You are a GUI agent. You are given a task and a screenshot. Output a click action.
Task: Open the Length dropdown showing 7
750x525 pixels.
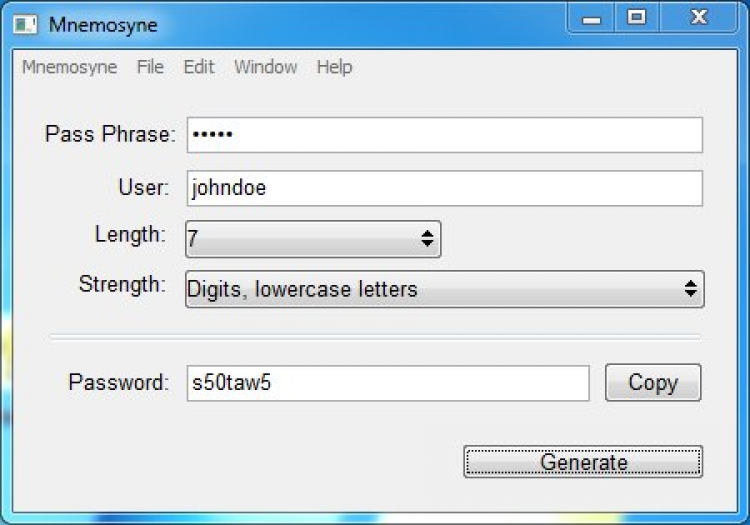pos(313,239)
